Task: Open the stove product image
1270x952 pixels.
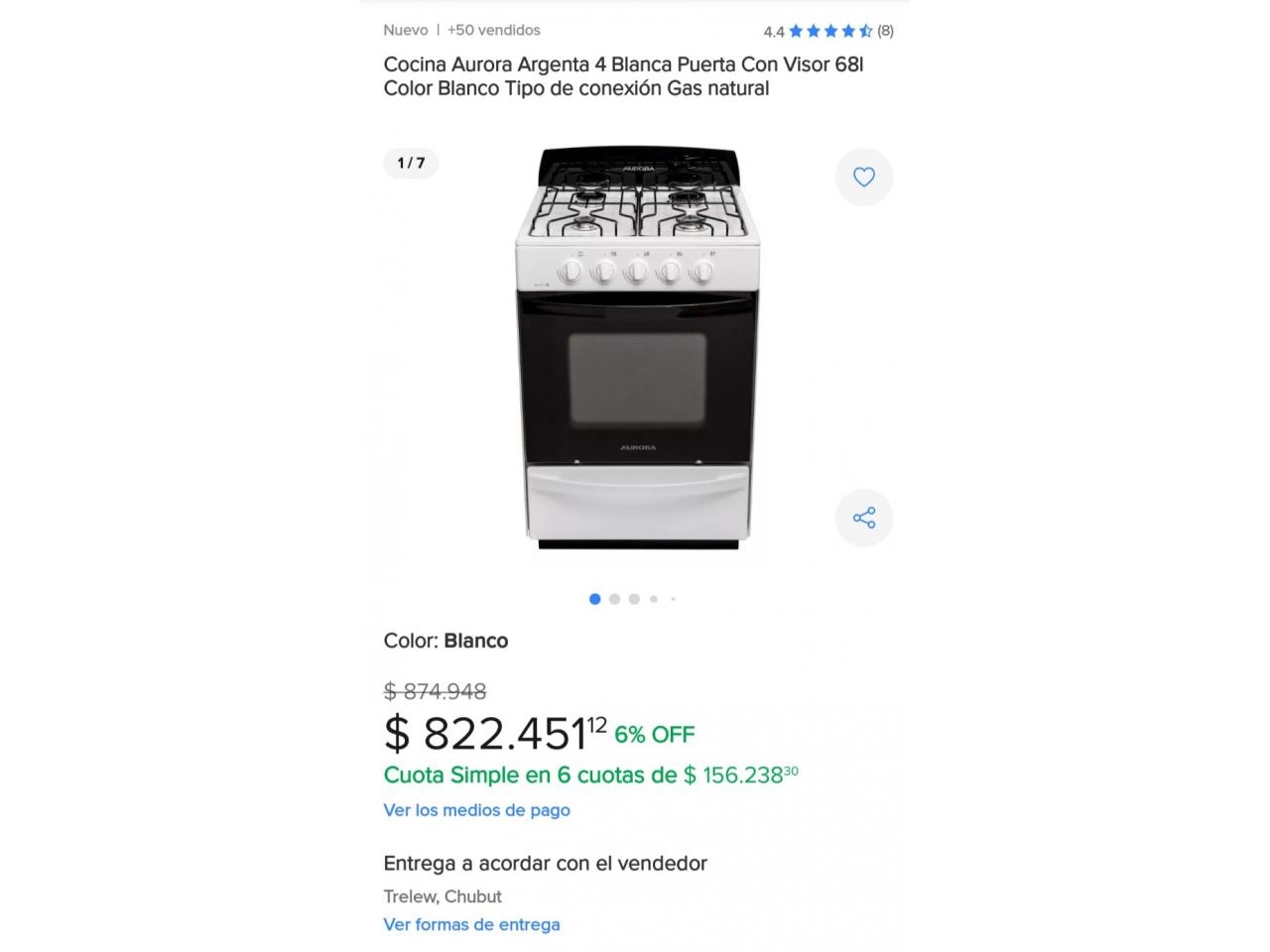Action: (637, 348)
